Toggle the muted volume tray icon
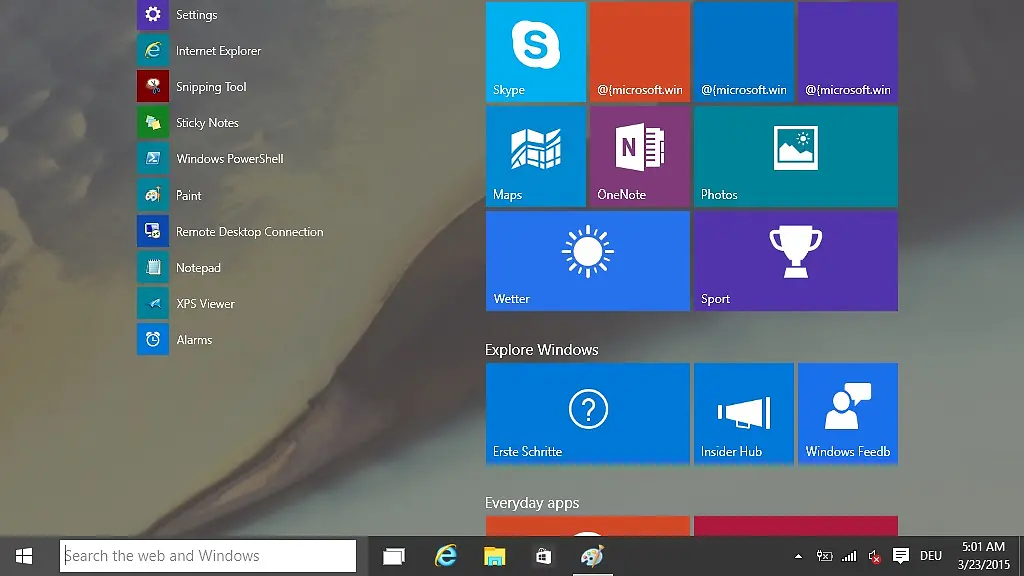This screenshot has height=576, width=1024. point(875,556)
